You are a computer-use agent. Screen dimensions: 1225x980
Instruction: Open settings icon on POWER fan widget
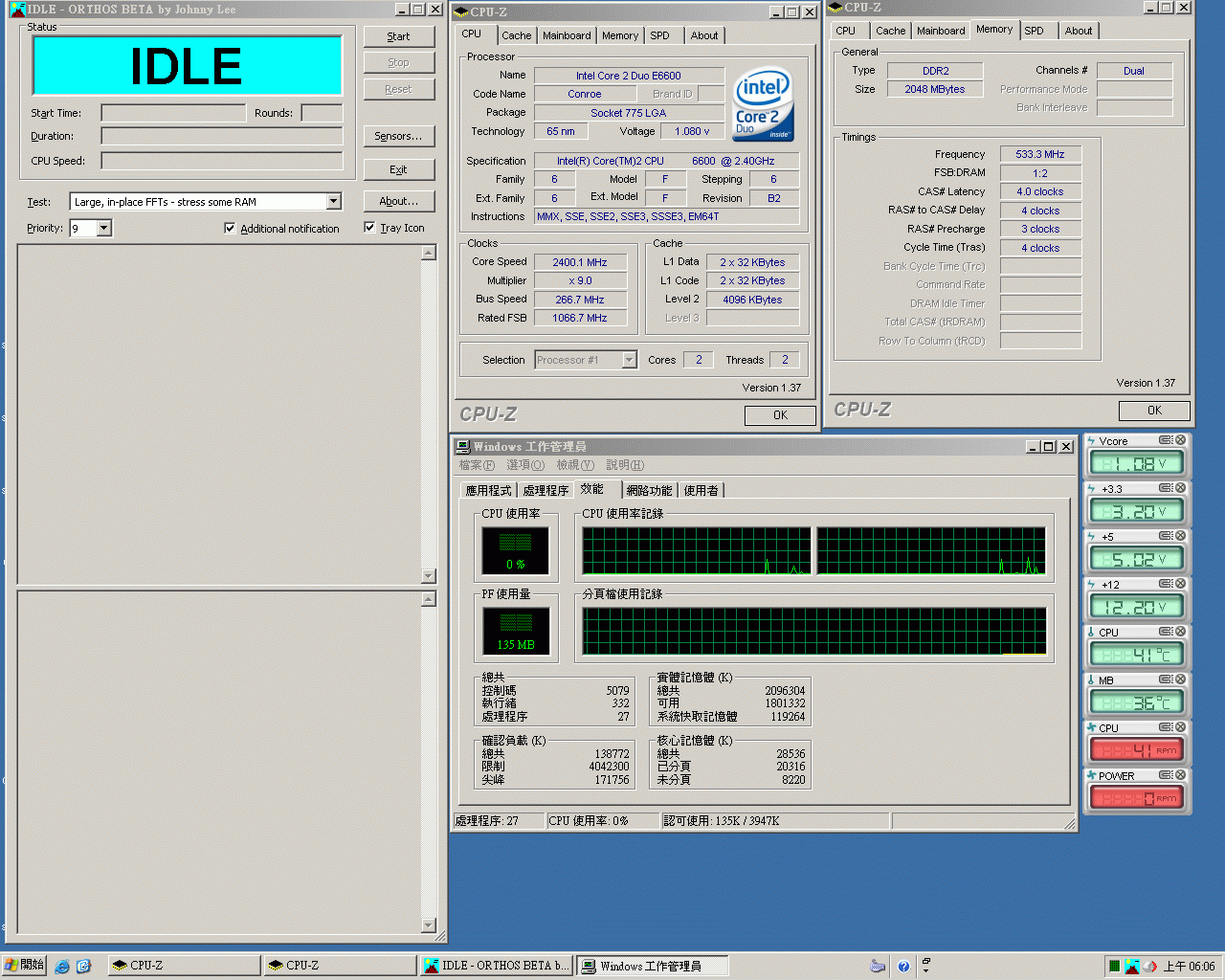coord(1166,775)
